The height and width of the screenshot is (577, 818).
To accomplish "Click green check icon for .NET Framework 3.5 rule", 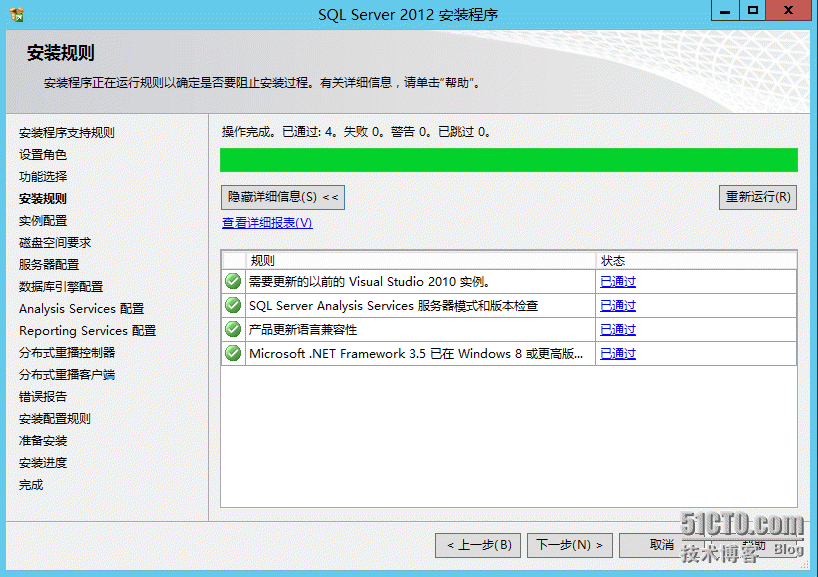I will click(x=233, y=353).
